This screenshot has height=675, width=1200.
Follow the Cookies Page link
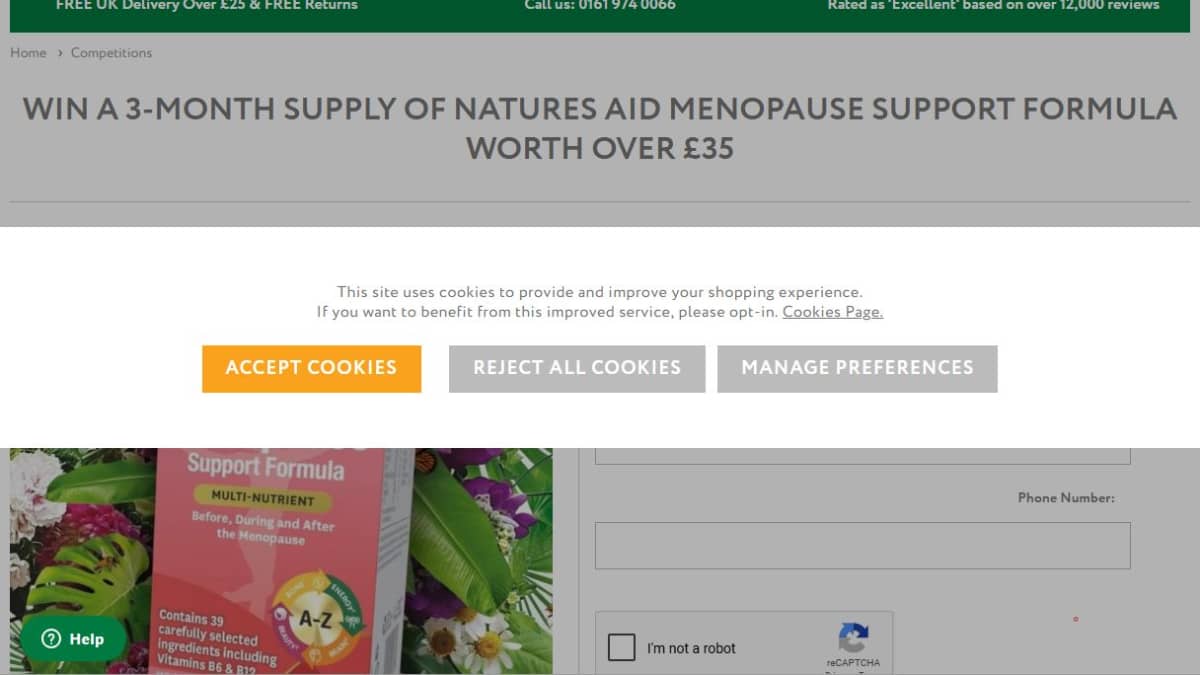(832, 312)
